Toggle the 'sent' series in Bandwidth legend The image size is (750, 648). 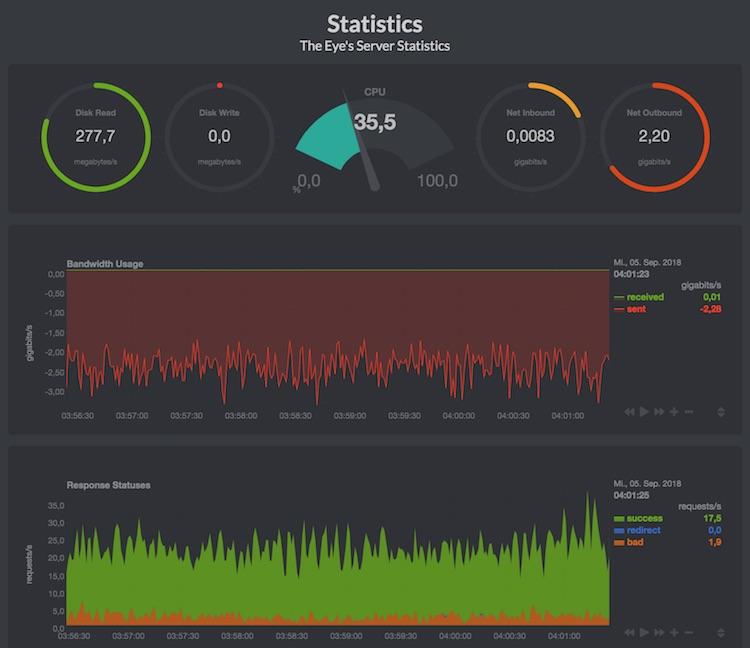636,309
